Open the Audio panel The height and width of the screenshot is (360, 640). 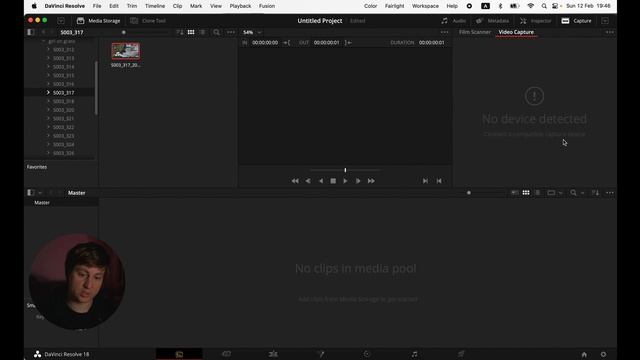click(453, 21)
